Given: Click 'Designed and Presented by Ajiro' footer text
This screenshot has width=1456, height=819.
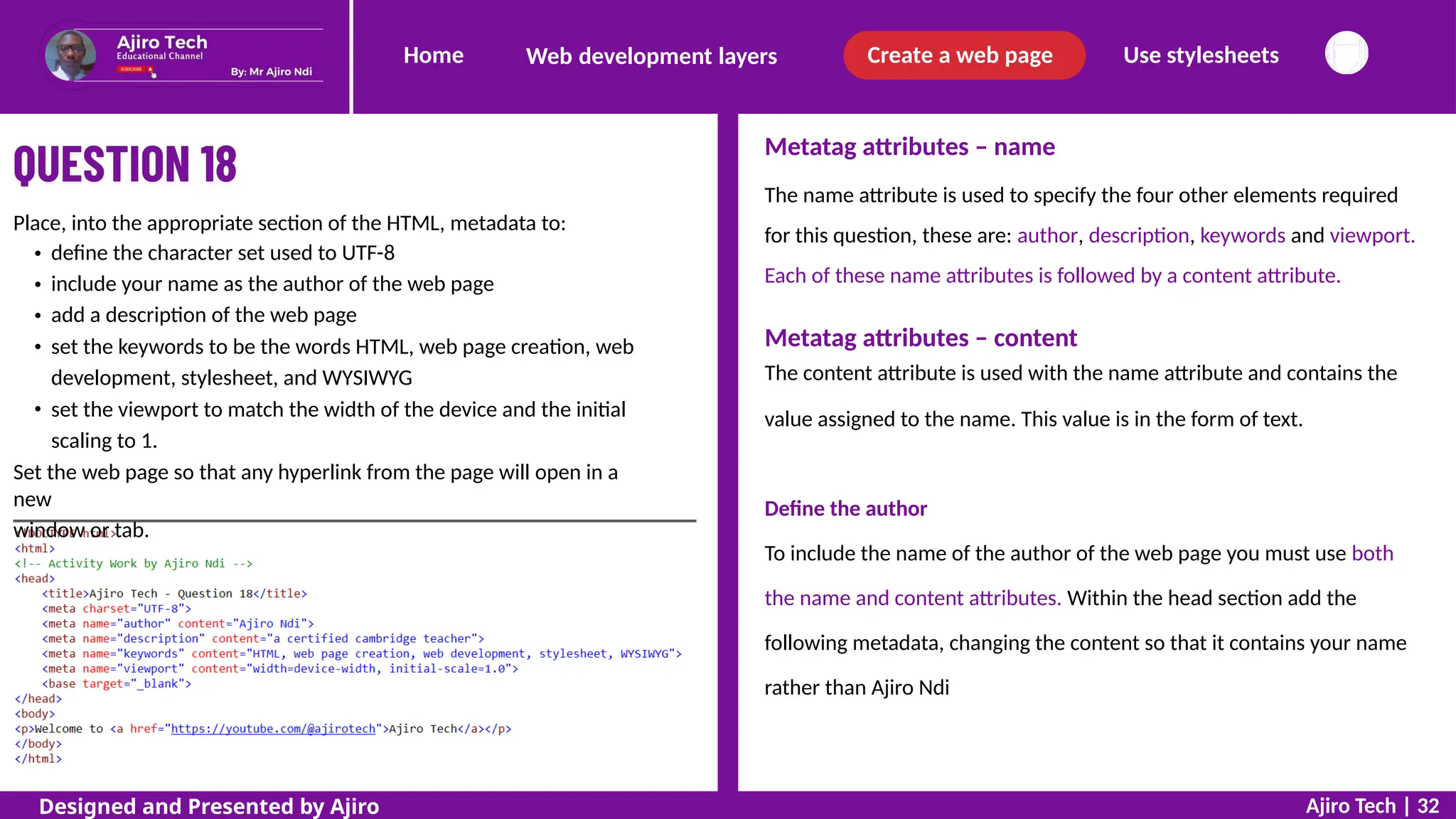Looking at the screenshot, I should tap(209, 806).
